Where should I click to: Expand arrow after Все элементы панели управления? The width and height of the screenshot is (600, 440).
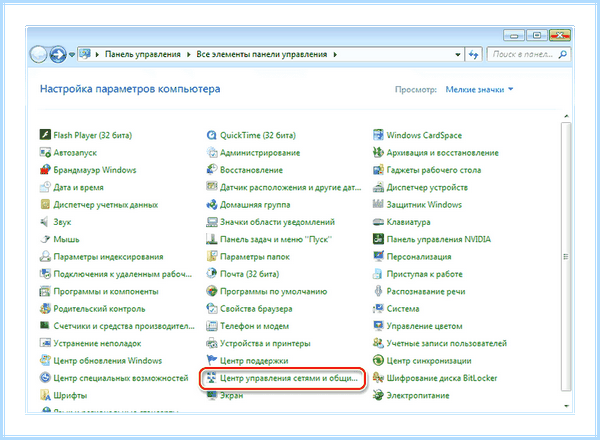(x=335, y=55)
